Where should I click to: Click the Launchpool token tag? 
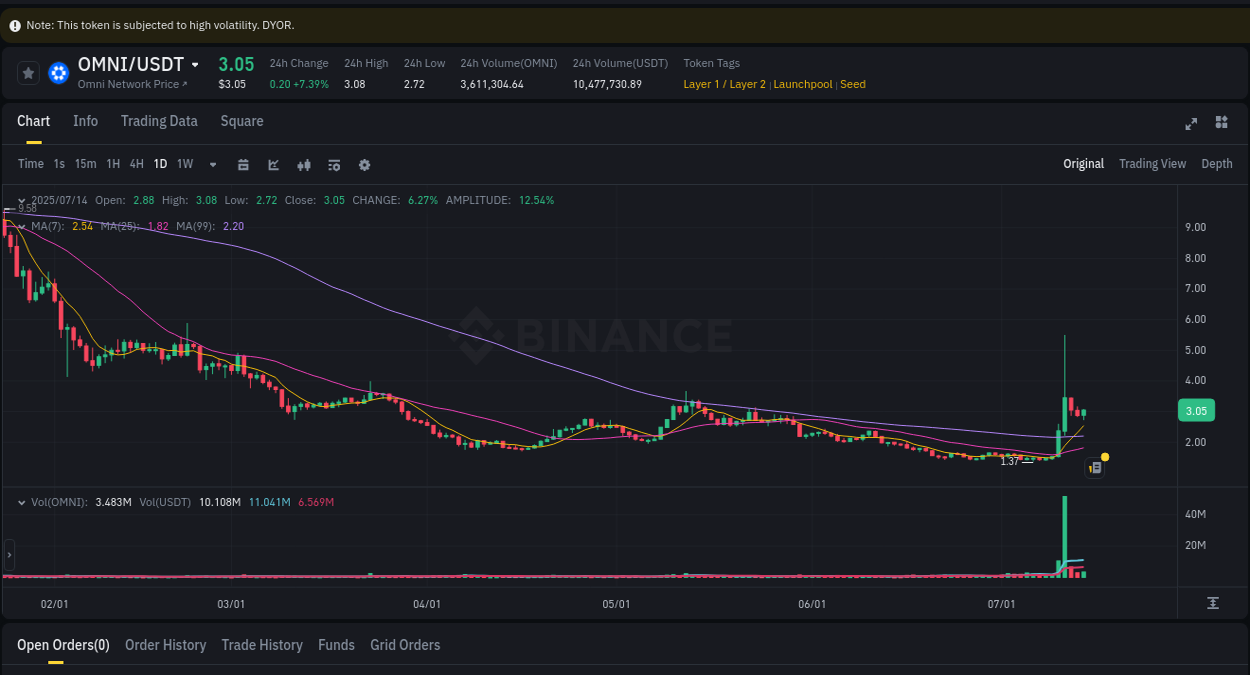click(x=803, y=84)
